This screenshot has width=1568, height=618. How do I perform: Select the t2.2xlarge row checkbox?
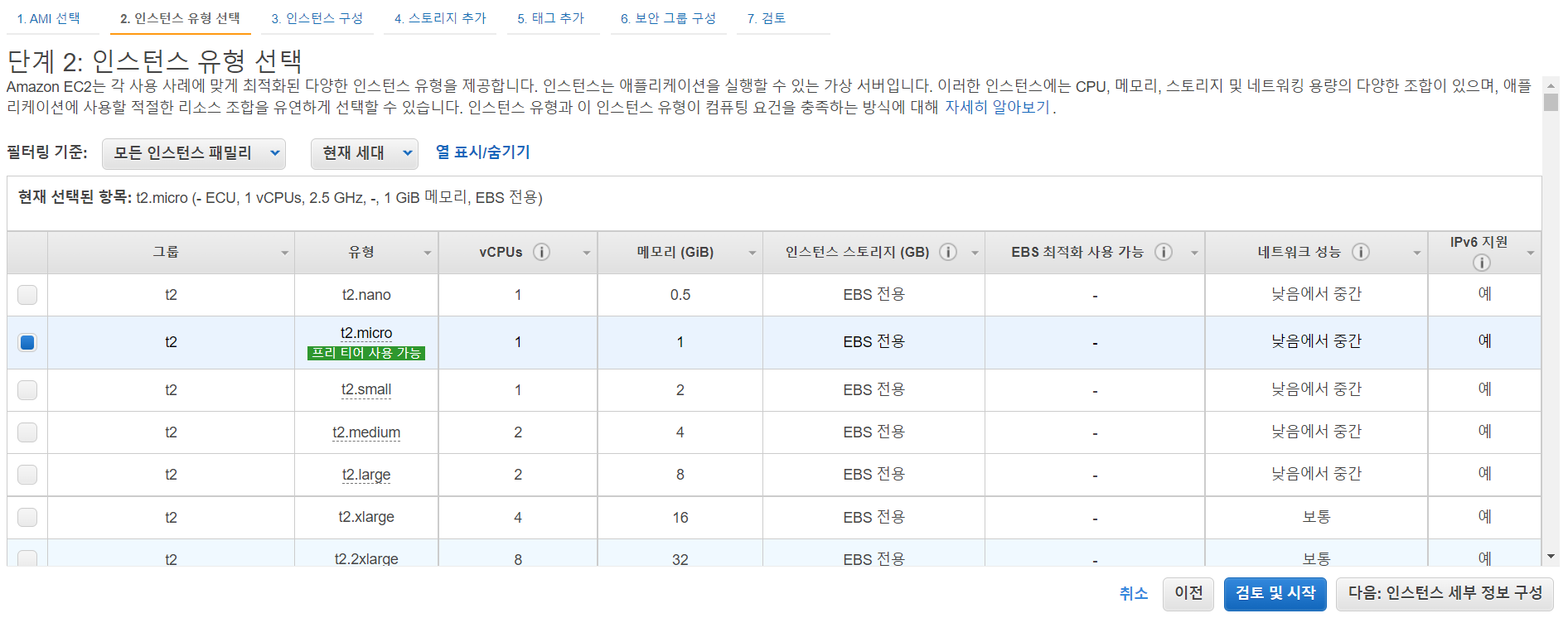(x=27, y=558)
